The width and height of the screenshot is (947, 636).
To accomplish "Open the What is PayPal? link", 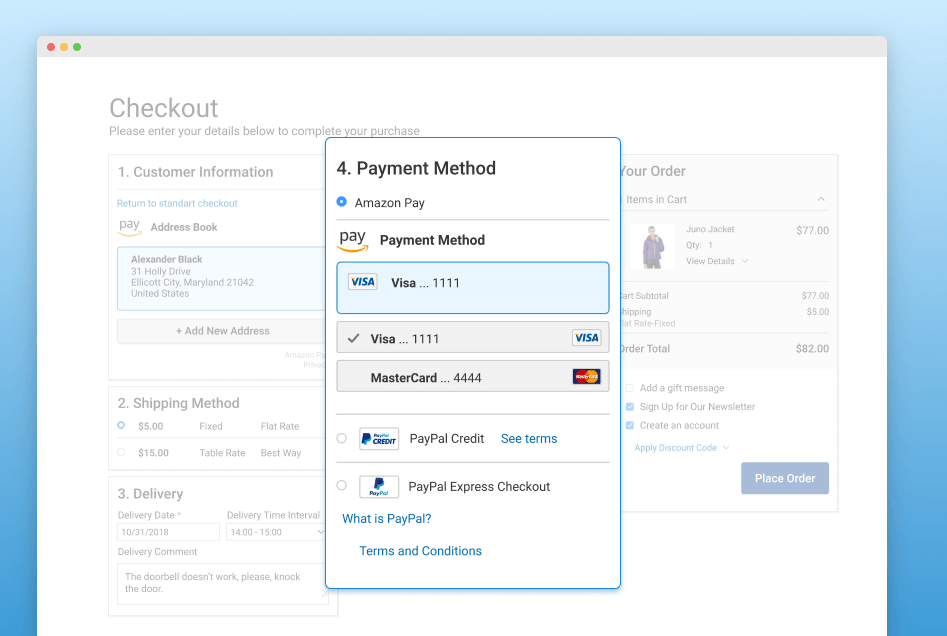I will point(387,519).
